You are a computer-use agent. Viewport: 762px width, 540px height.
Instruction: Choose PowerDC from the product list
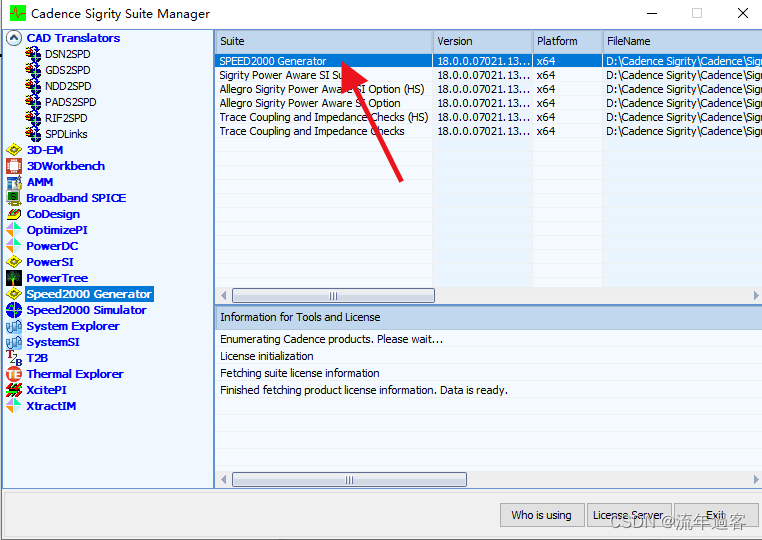coord(52,246)
